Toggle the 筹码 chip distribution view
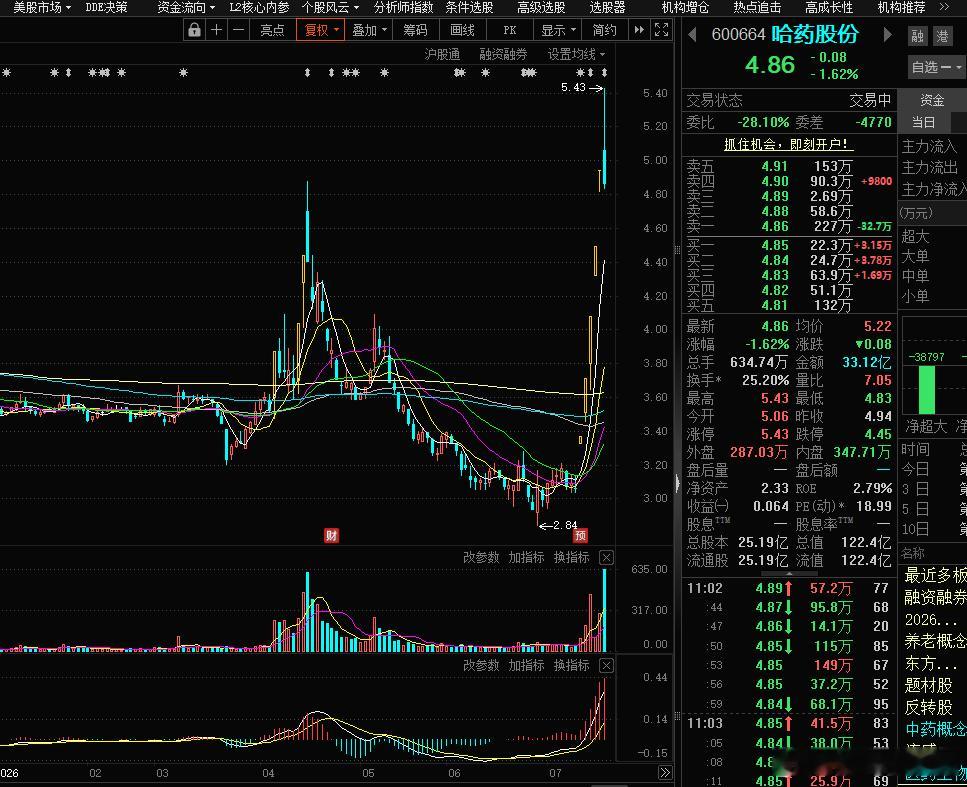Viewport: 967px width, 787px height. [x=415, y=30]
